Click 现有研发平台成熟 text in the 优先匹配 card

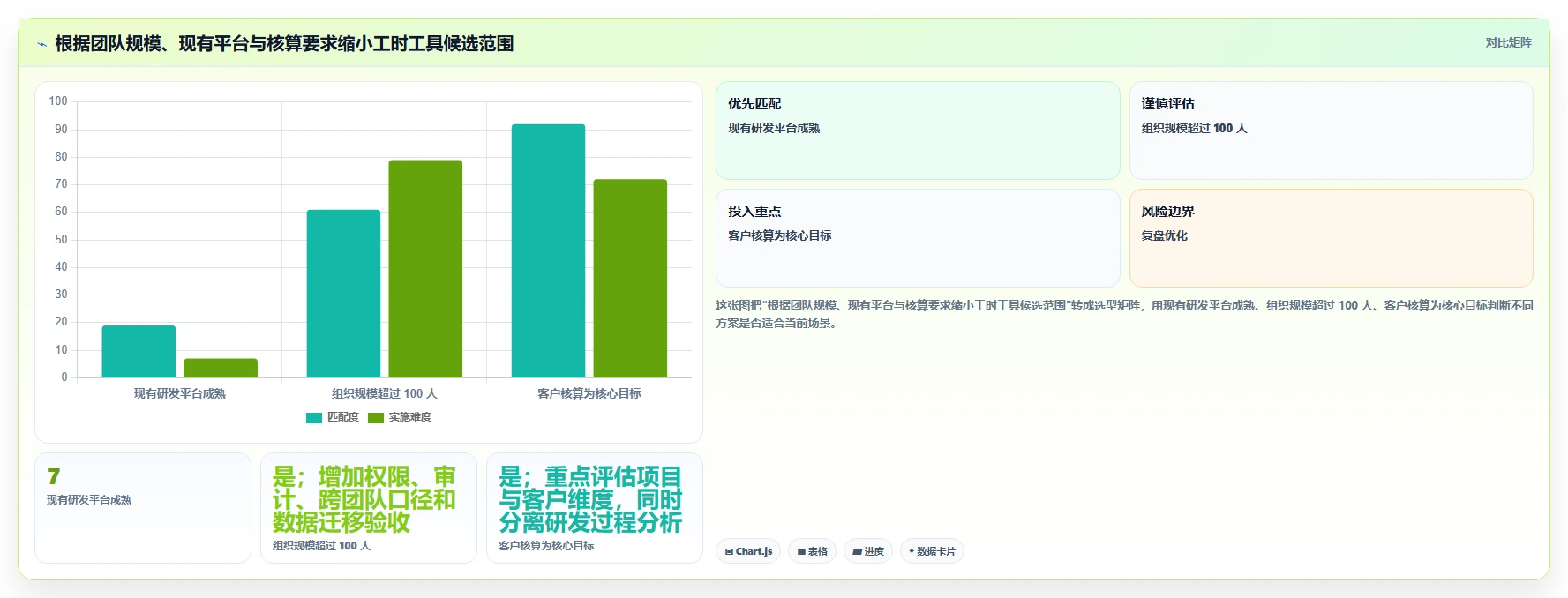(774, 128)
